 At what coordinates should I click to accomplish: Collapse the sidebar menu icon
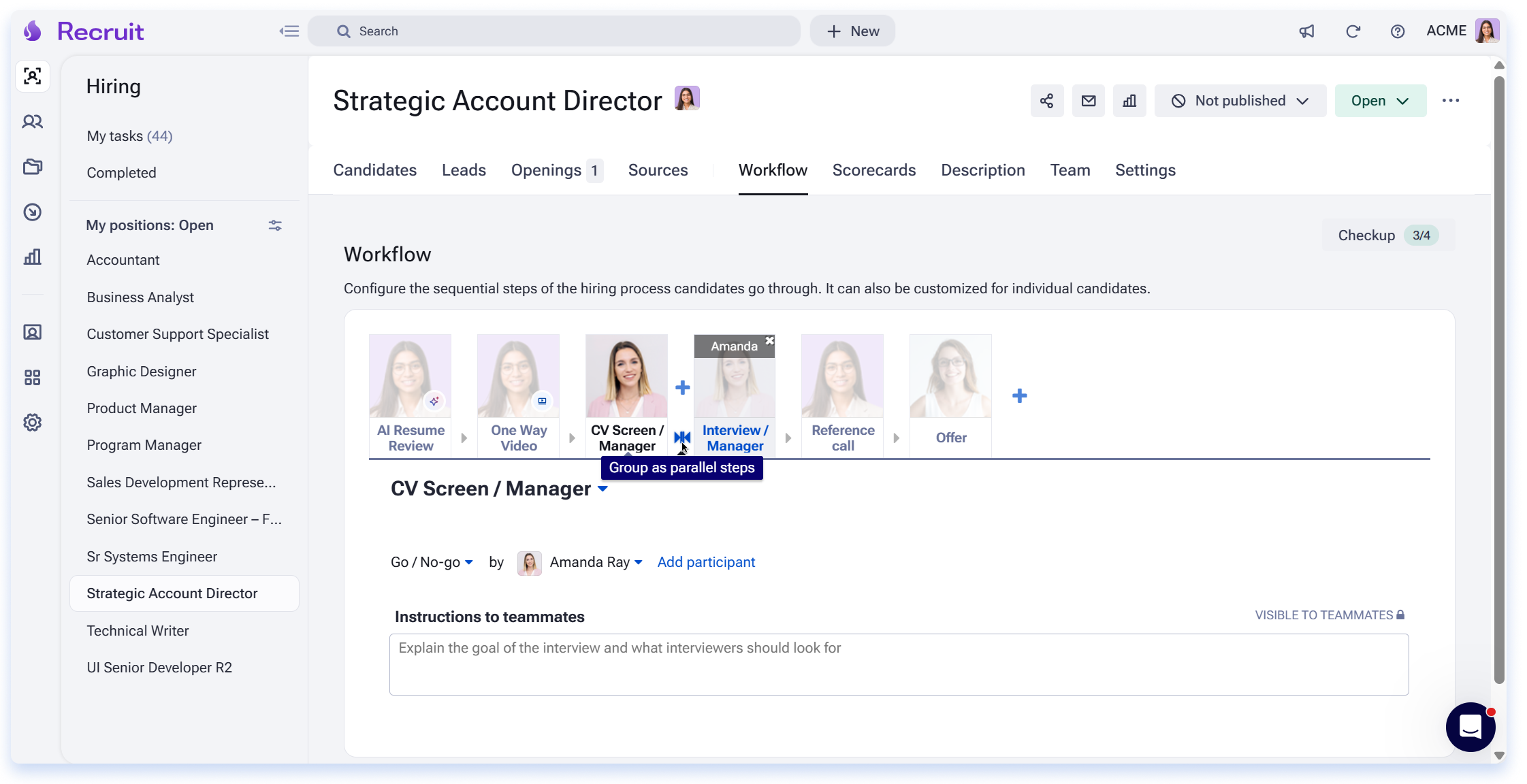click(289, 31)
